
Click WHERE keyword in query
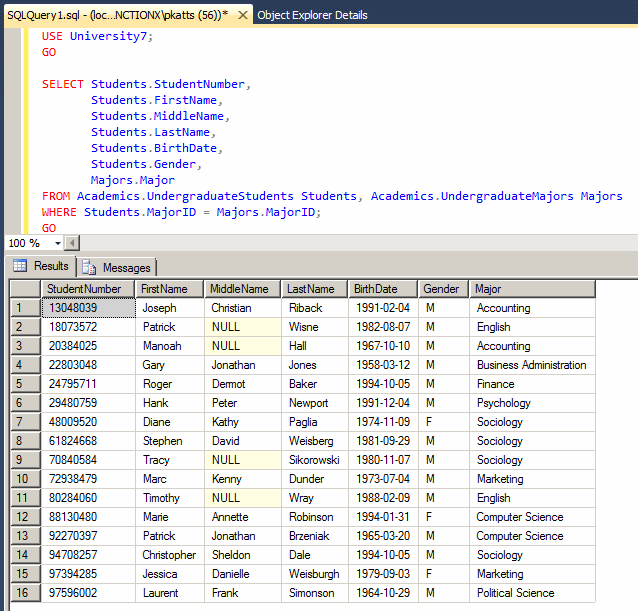point(59,212)
